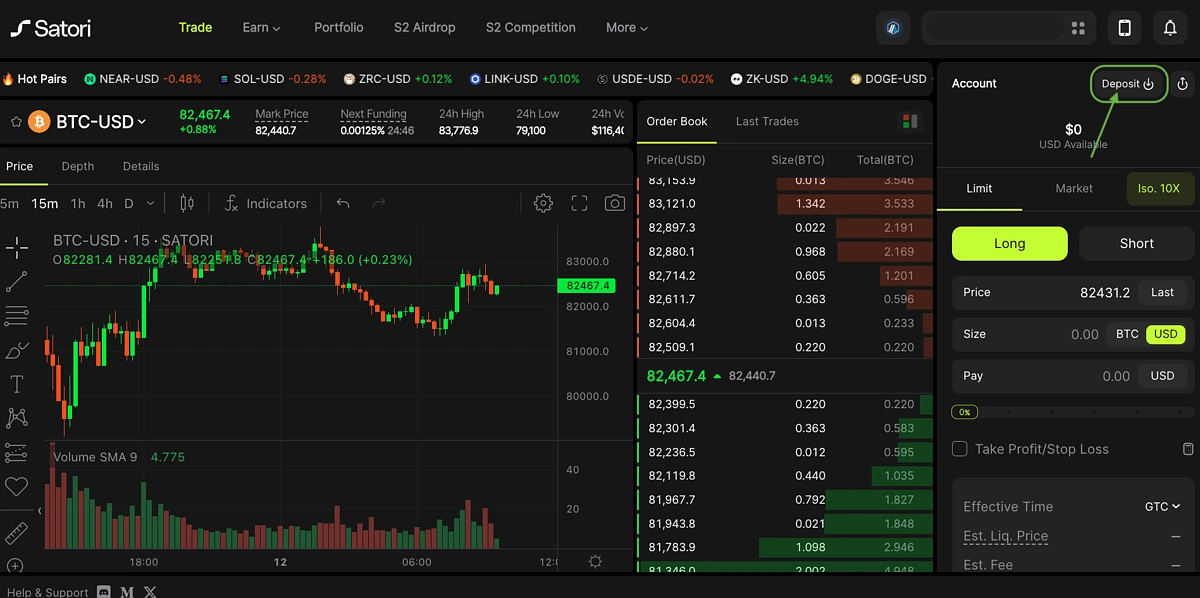
Task: Select the ruler measure tool
Action: [16, 532]
